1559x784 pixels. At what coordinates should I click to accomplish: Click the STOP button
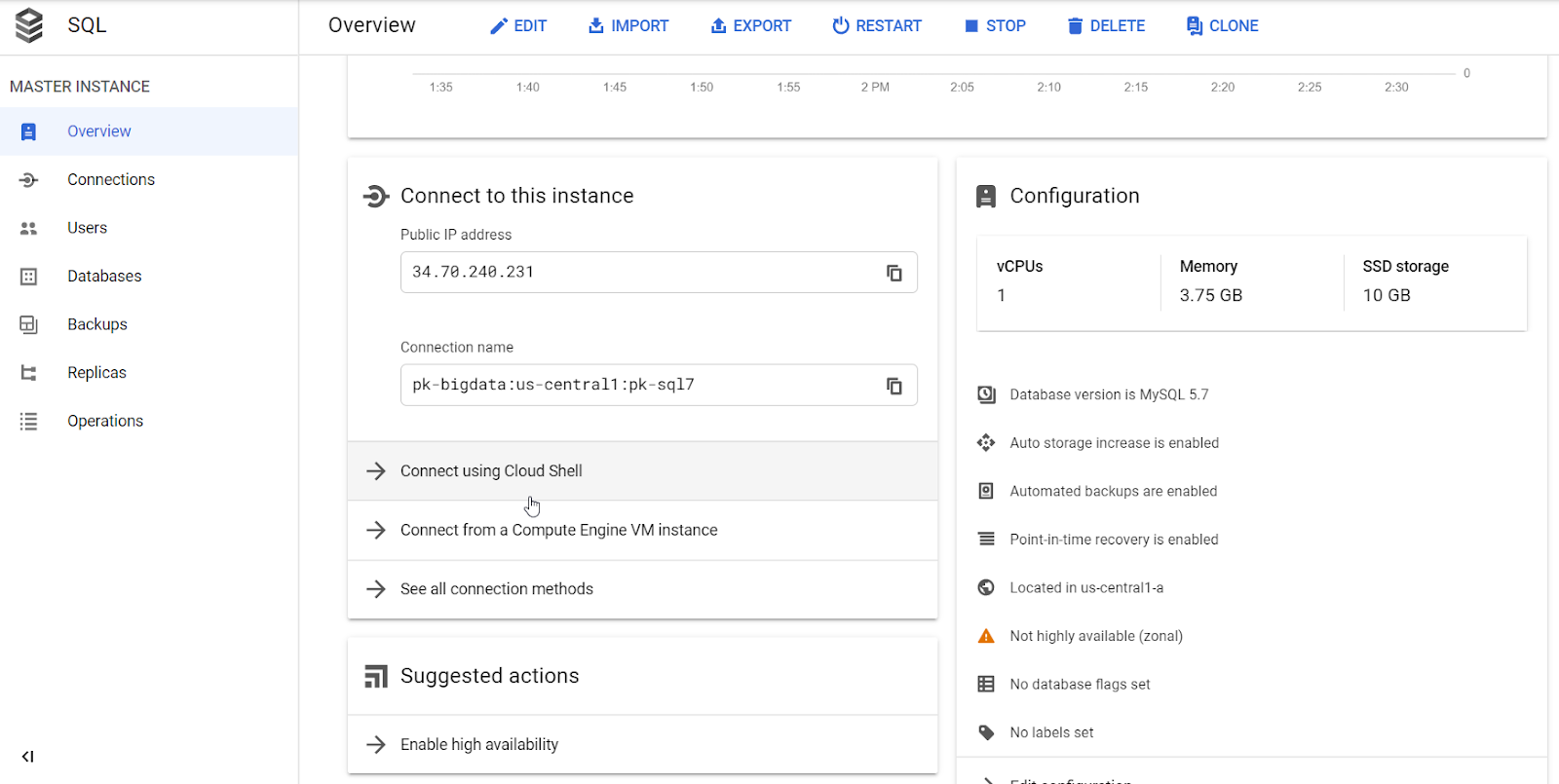tap(995, 26)
